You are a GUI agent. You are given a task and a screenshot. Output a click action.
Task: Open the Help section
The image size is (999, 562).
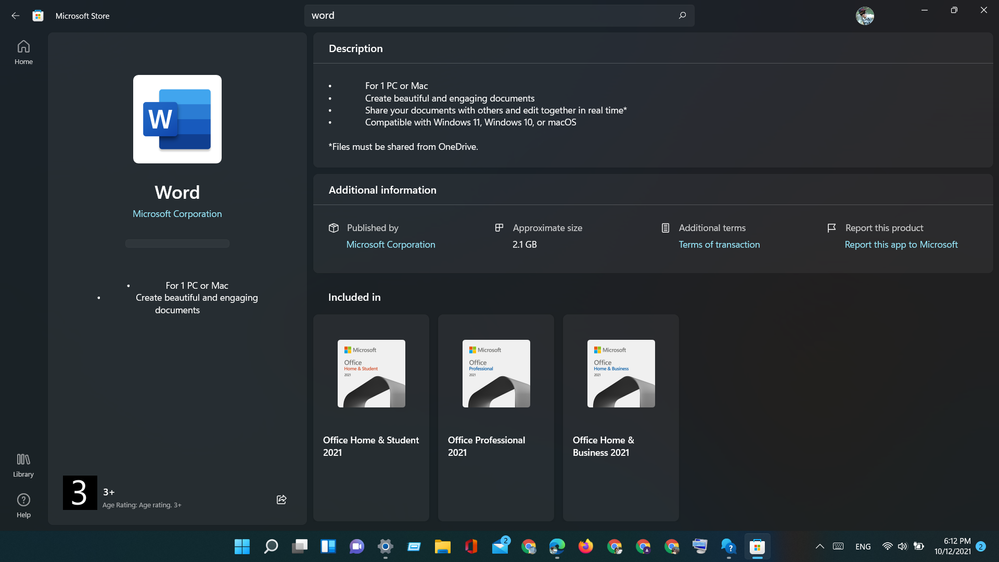pos(24,505)
